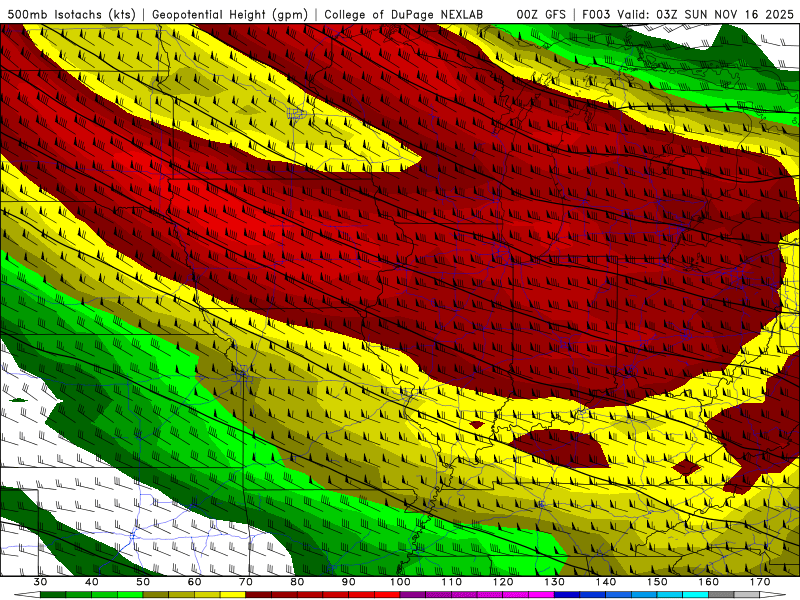
Task: Click the 30 label on the color scale
Action: pyautogui.click(x=40, y=582)
